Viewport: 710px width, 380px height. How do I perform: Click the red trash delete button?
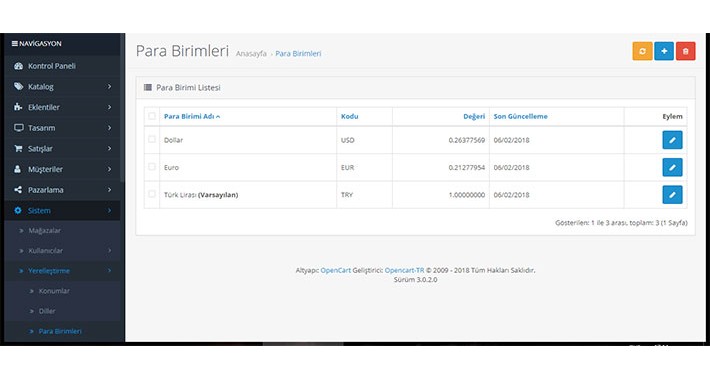[686, 51]
